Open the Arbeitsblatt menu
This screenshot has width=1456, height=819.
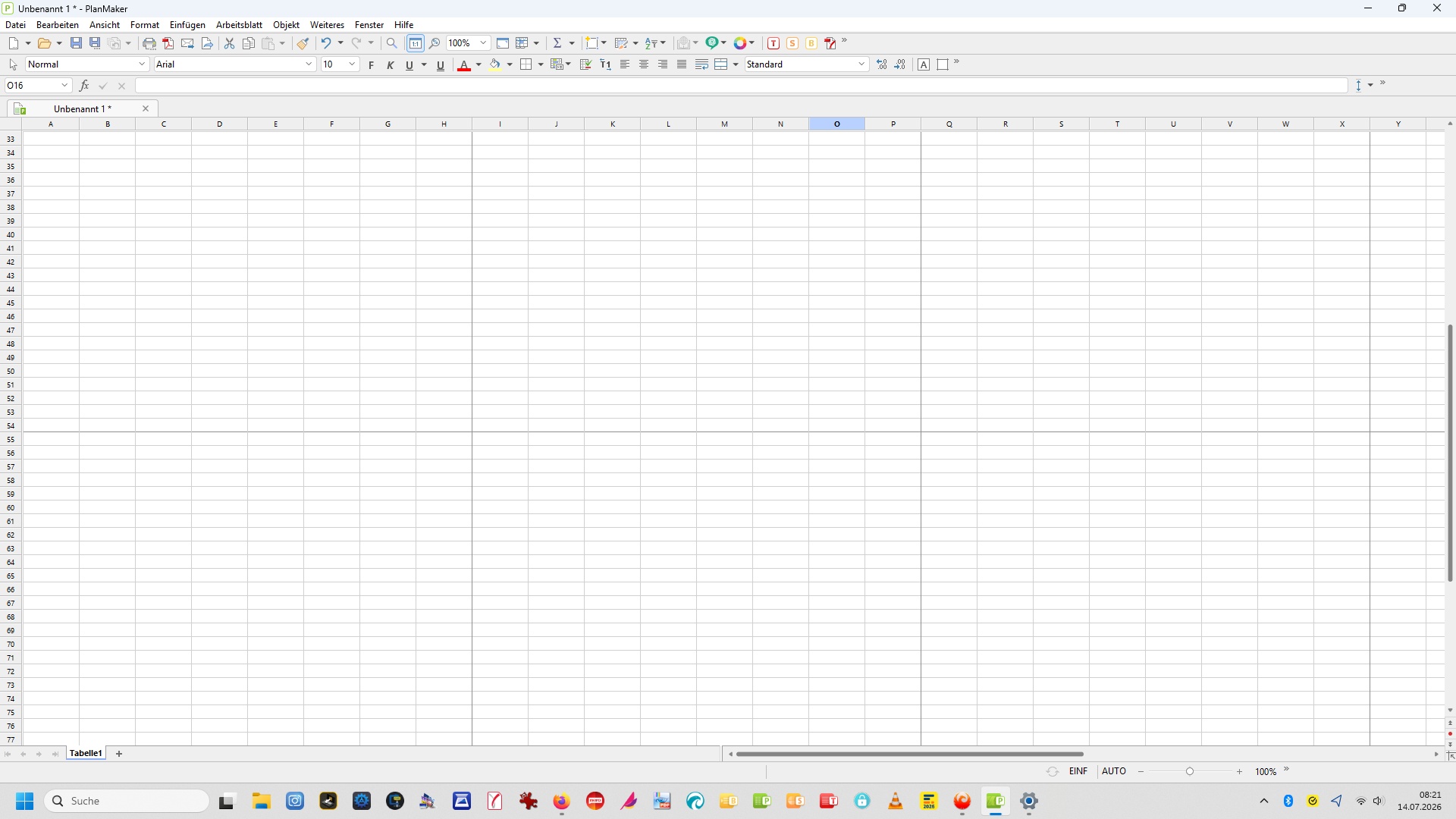[239, 25]
